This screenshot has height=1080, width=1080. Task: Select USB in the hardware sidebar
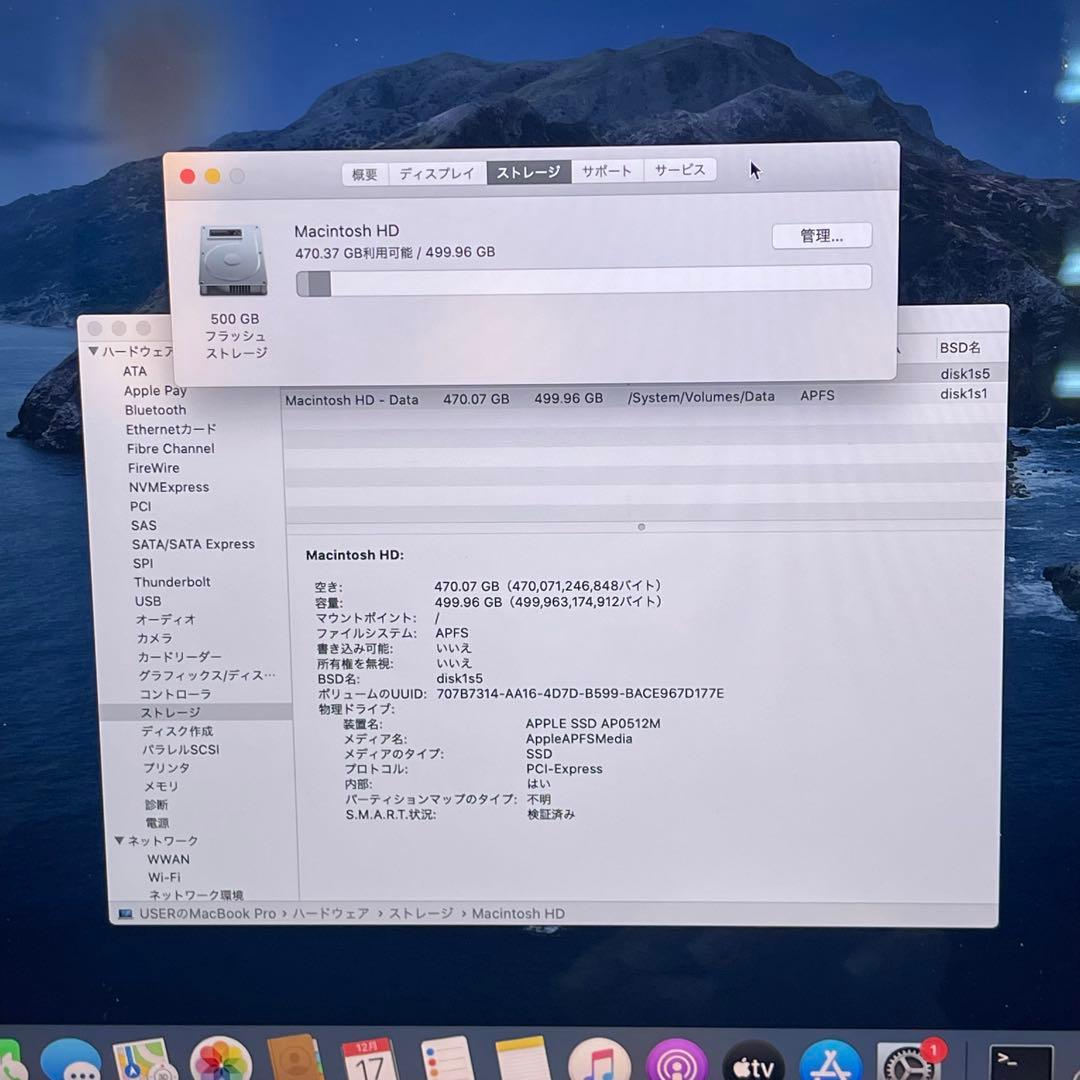point(147,601)
